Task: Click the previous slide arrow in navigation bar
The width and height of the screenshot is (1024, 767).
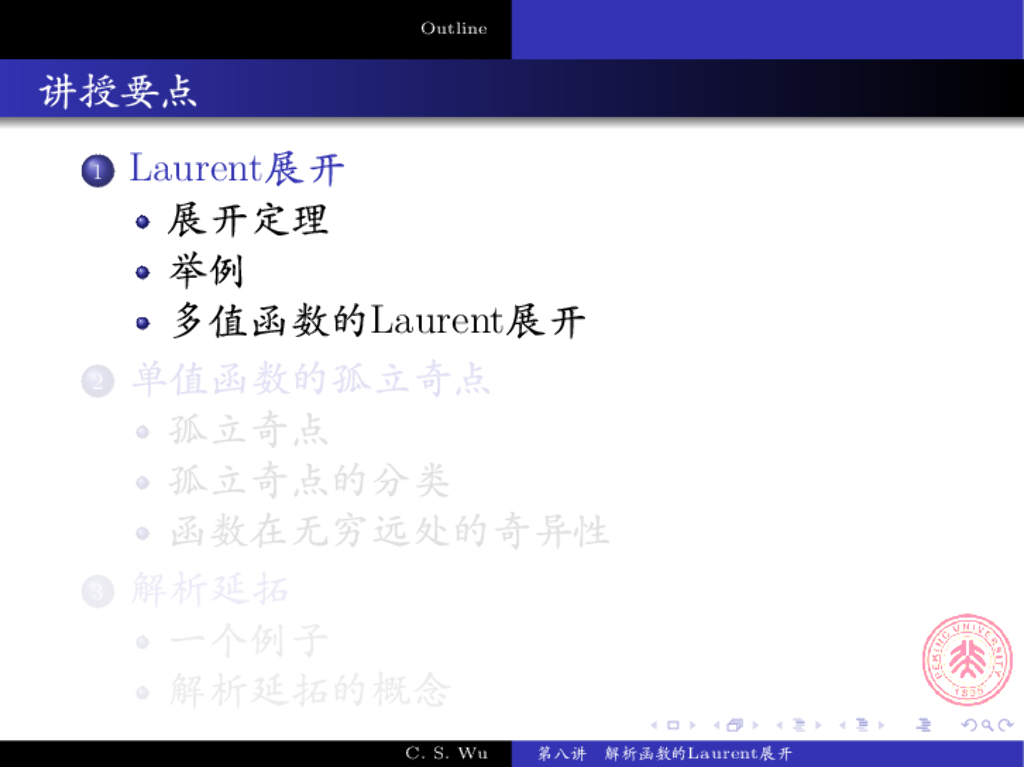Action: (655, 725)
